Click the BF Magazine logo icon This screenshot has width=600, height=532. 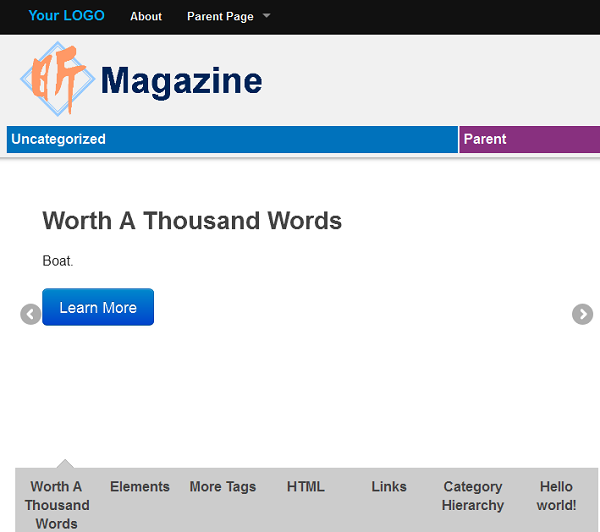[58, 79]
